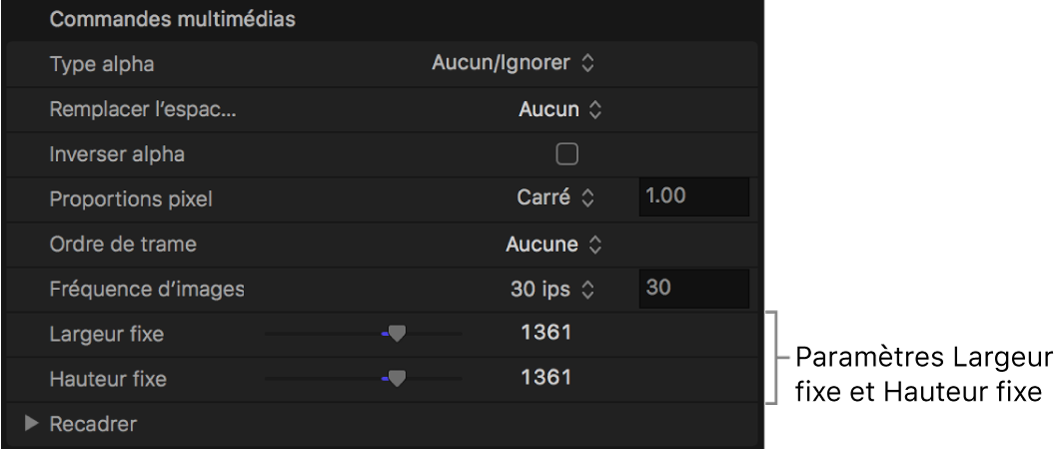Image resolution: width=1060 pixels, height=449 pixels.
Task: Enable the Inverser alpha checkbox
Action: click(x=568, y=153)
